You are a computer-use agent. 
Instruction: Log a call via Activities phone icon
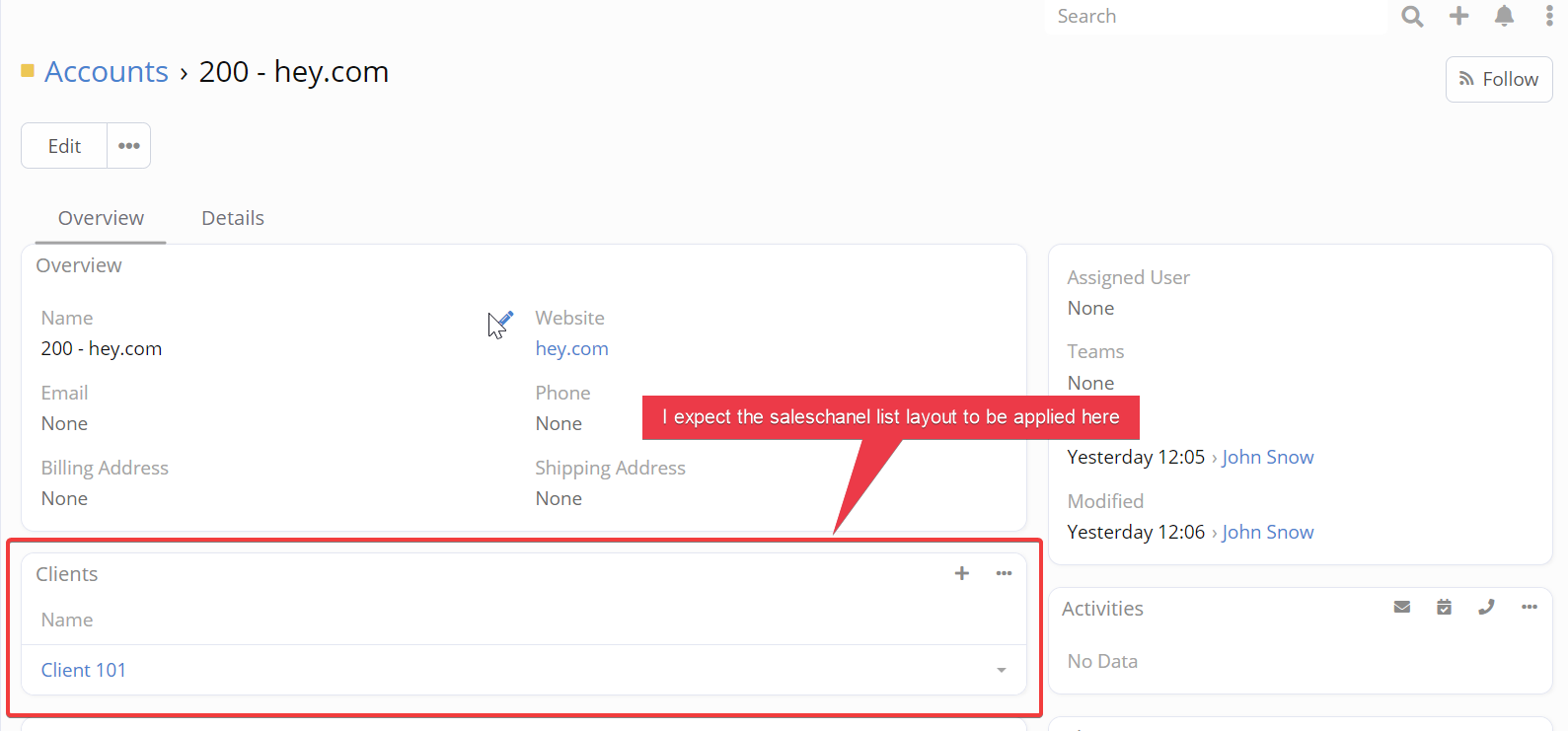coord(1486,607)
